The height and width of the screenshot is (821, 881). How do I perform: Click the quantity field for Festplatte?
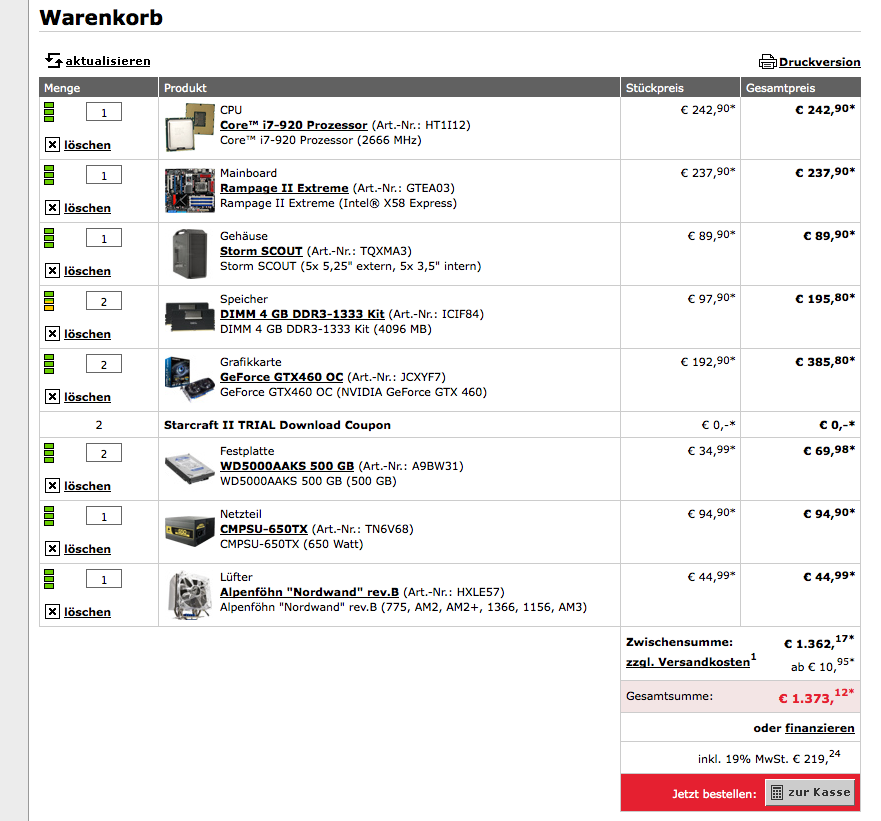coord(104,453)
